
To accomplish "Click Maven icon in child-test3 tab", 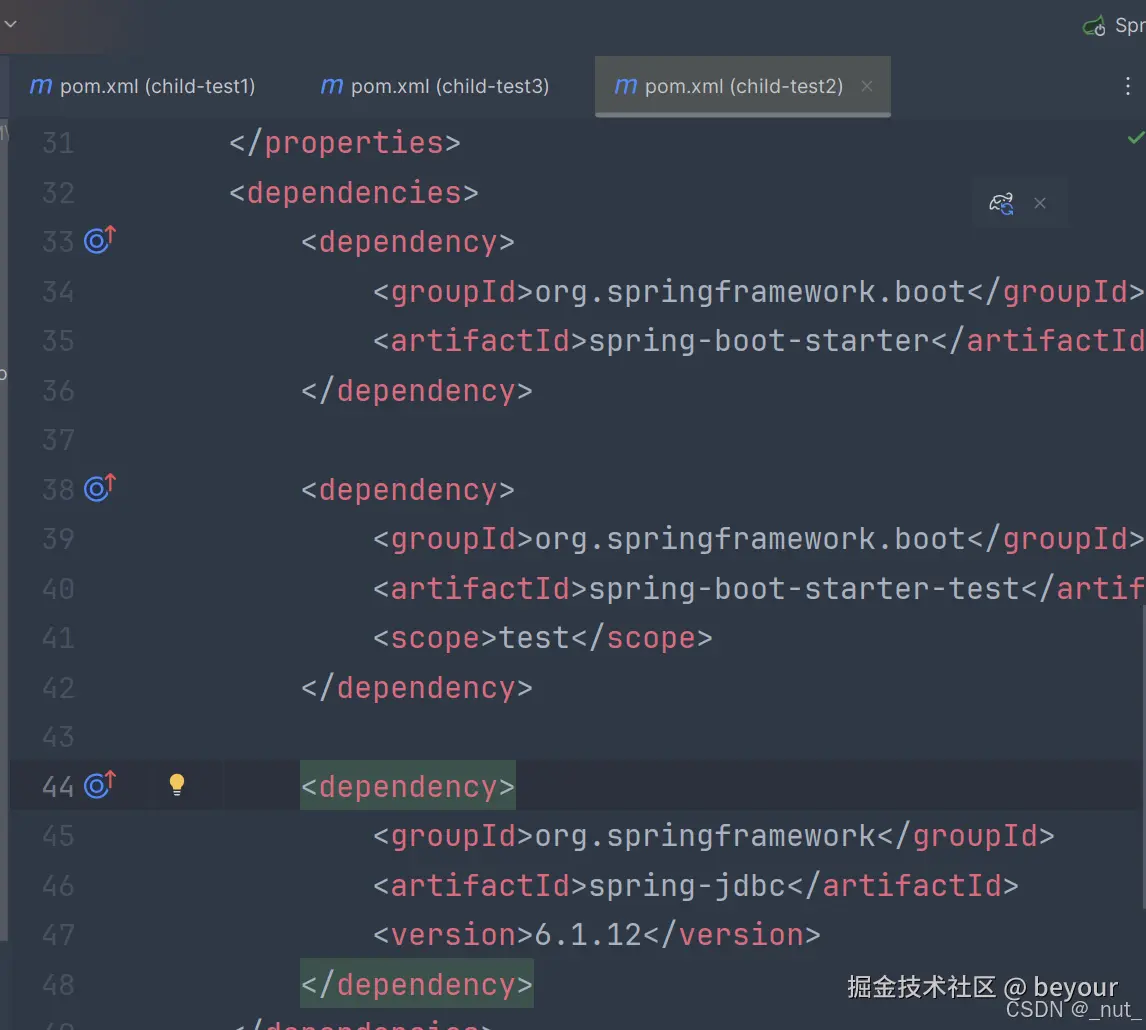I will point(332,86).
